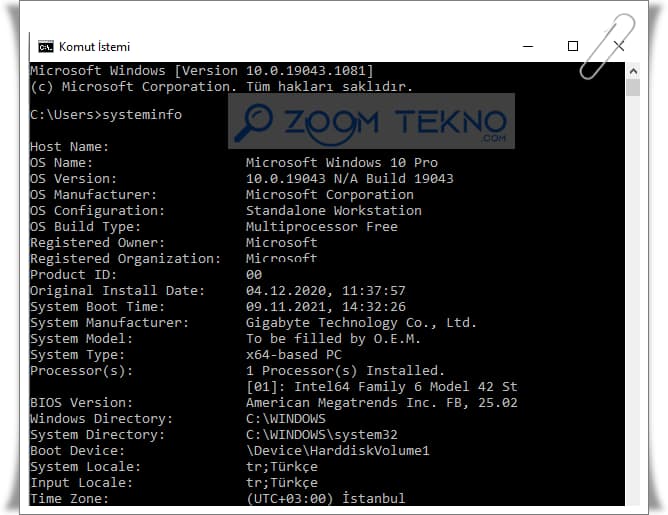Click the 'OS Configuration:' label
Screen dimensions: 668x515
(97, 211)
